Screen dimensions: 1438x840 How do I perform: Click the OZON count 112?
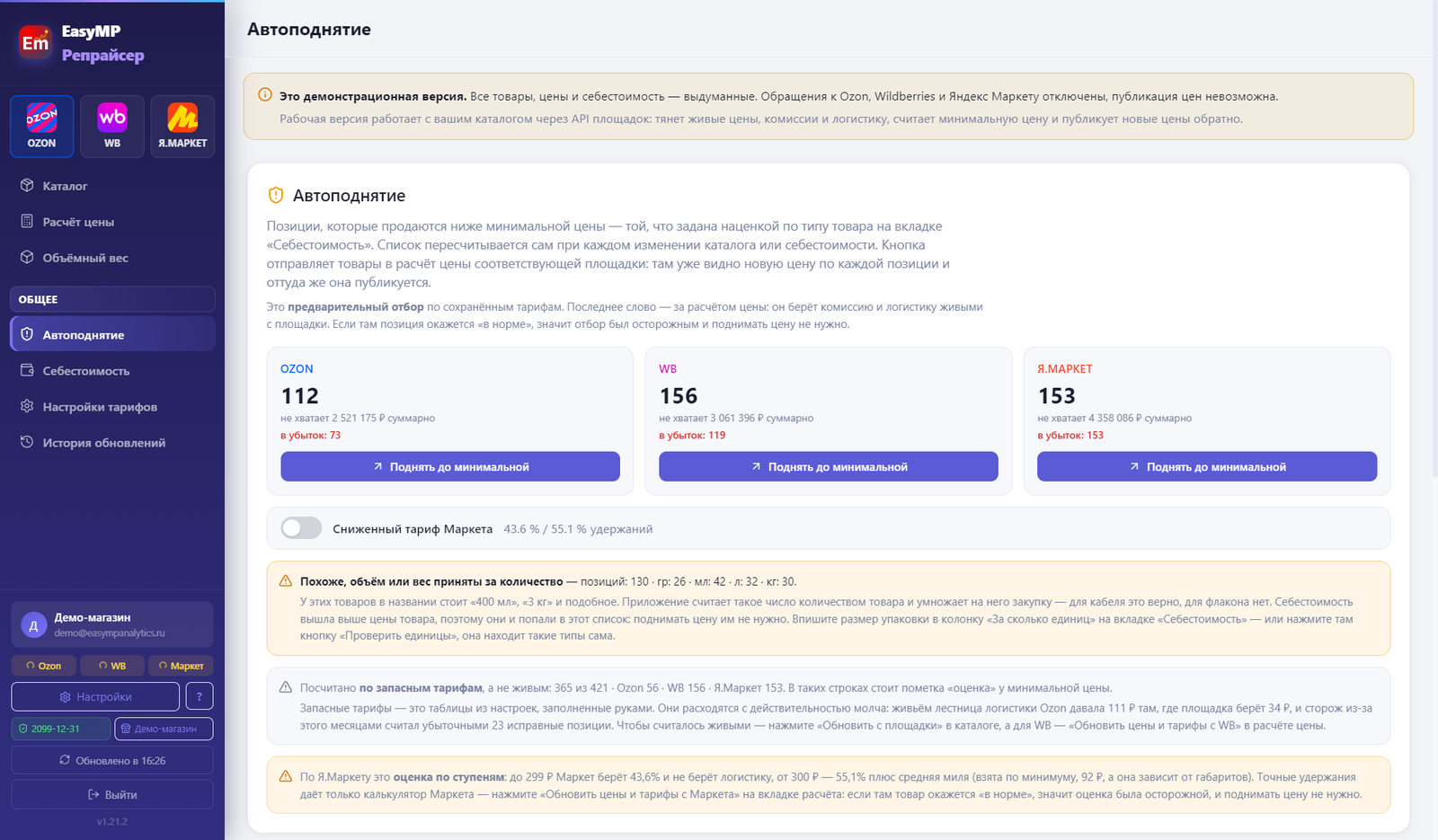pyautogui.click(x=299, y=395)
